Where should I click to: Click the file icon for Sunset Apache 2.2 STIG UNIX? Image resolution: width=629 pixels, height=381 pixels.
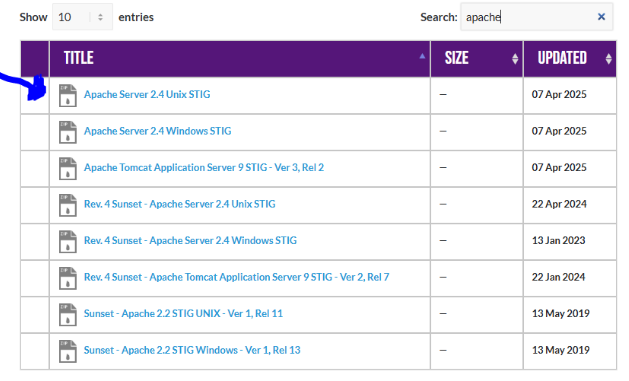[x=67, y=314]
